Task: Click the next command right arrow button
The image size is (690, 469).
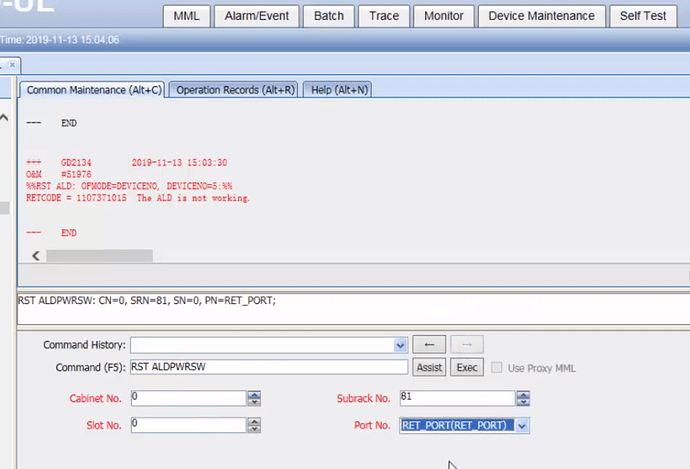Action: point(467,344)
